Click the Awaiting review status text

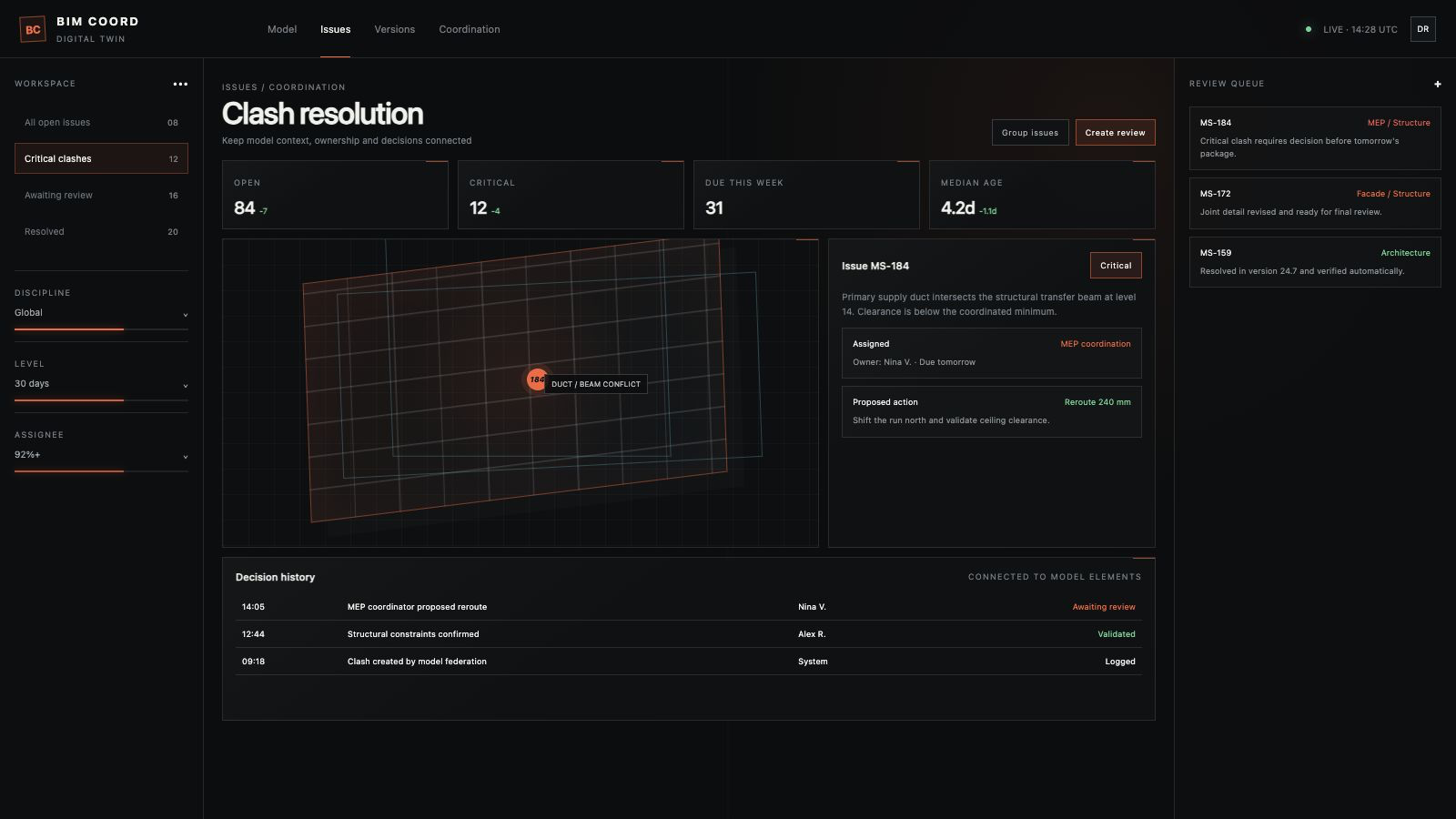tap(1104, 607)
